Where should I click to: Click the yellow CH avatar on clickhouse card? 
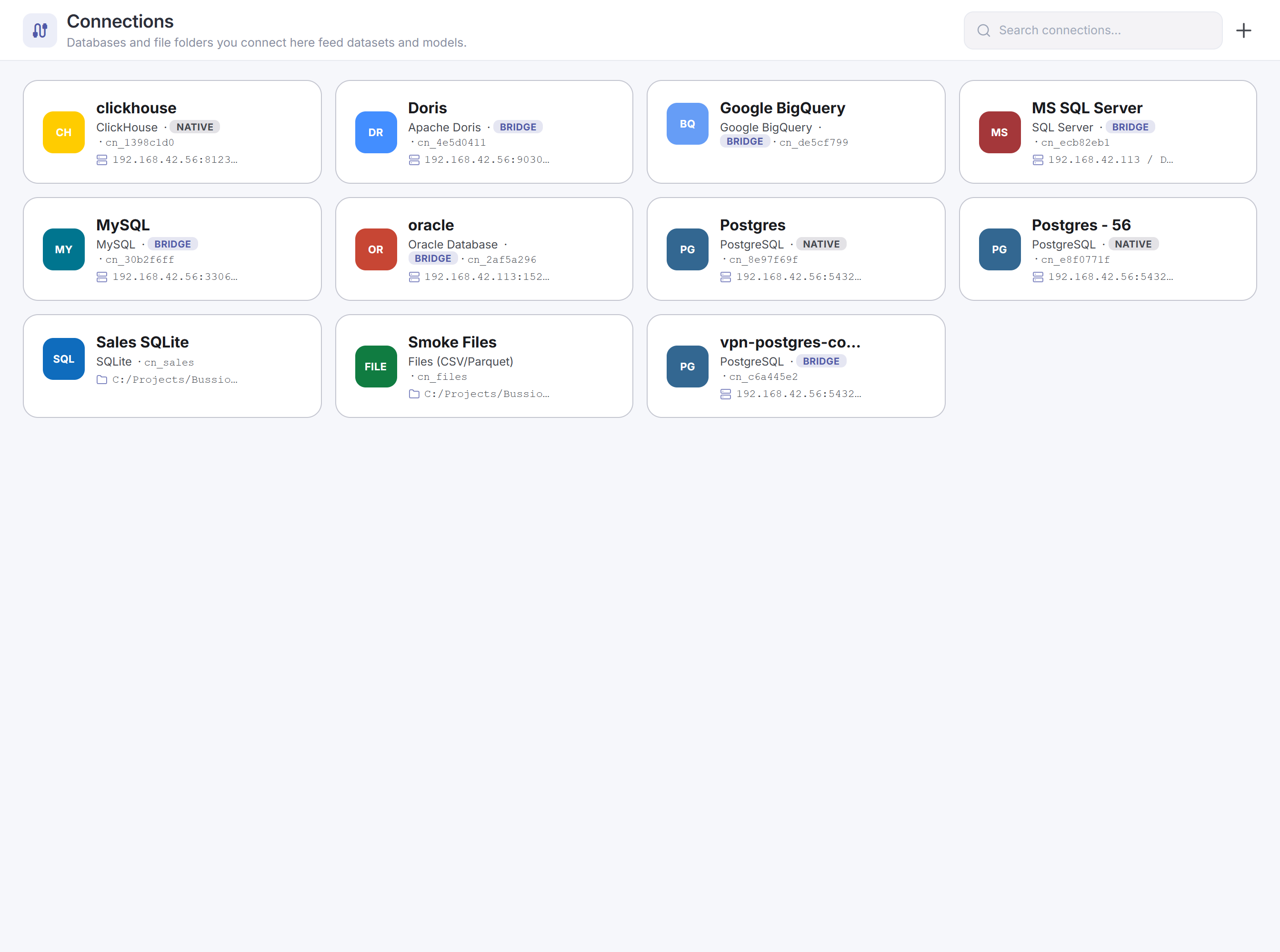63,132
